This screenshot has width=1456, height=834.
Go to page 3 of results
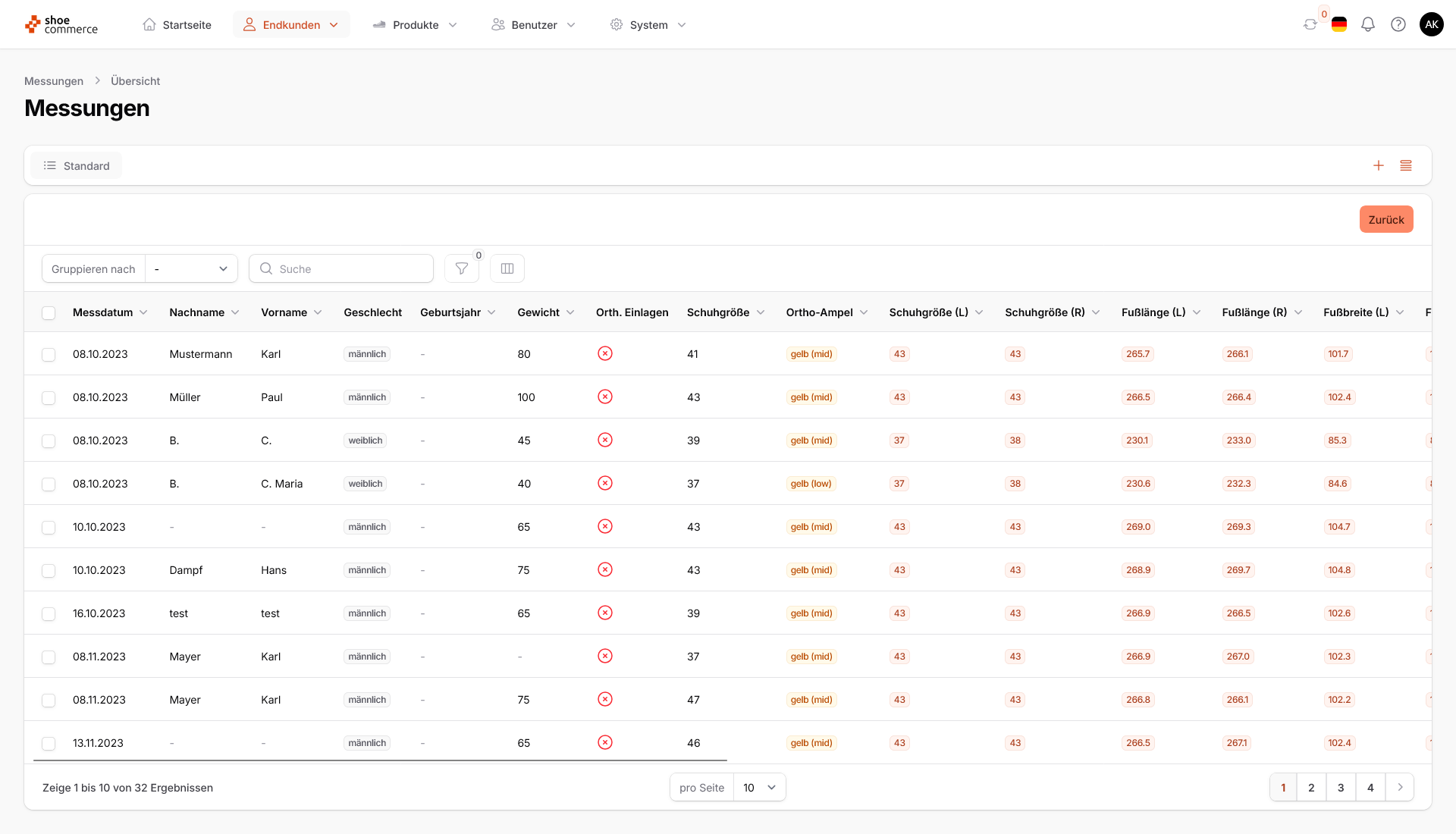tap(1341, 787)
